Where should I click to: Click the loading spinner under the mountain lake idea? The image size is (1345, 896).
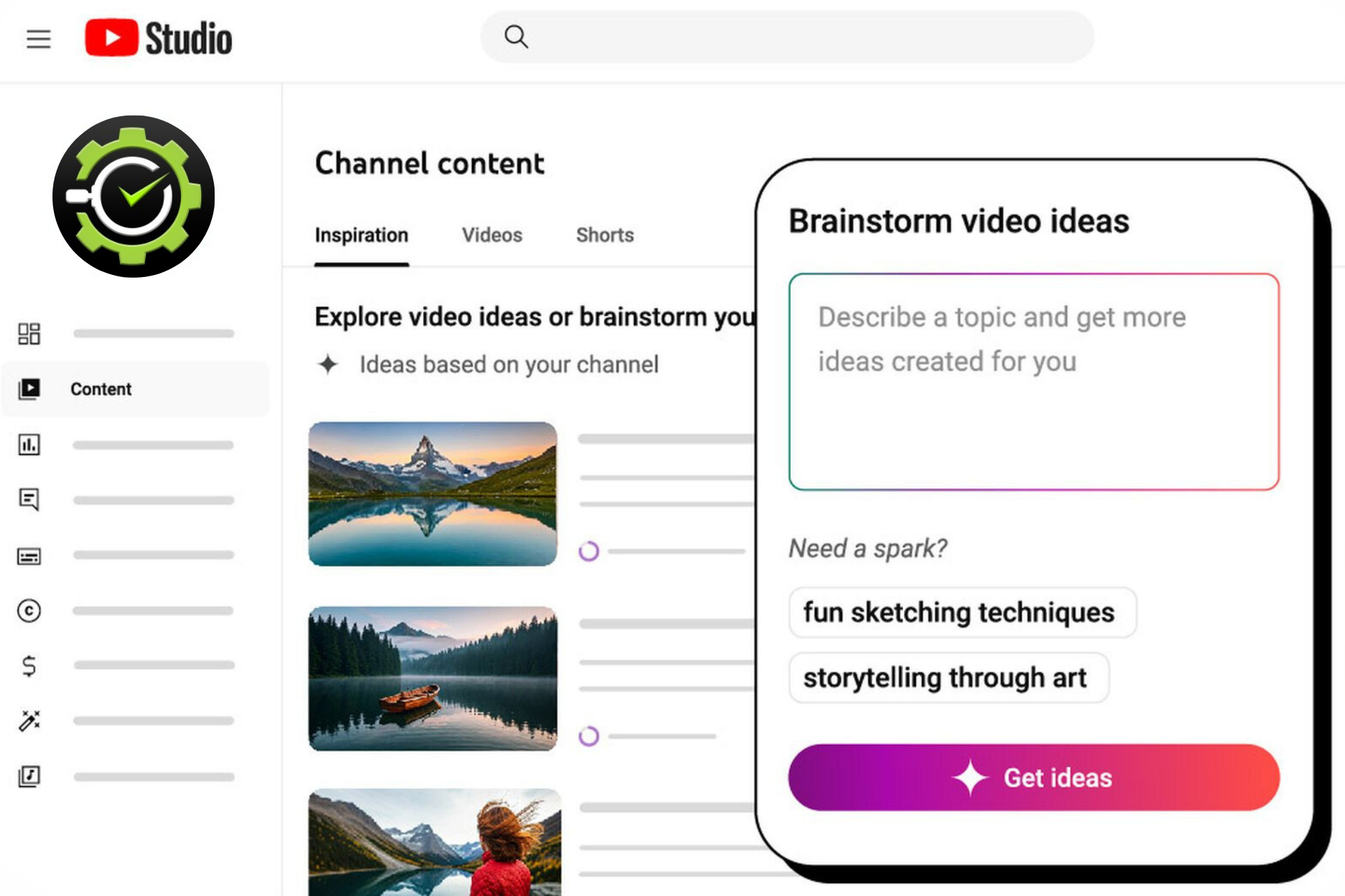point(588,551)
